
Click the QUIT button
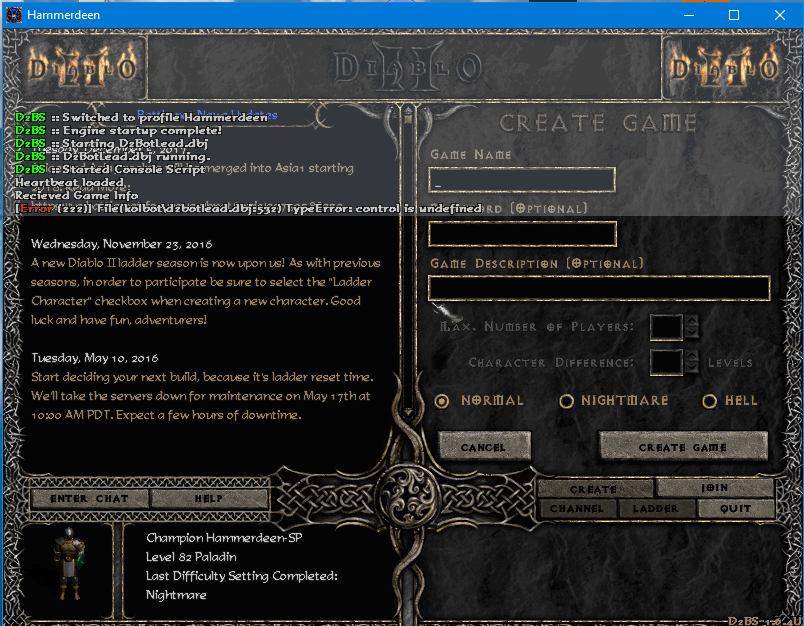(x=736, y=508)
